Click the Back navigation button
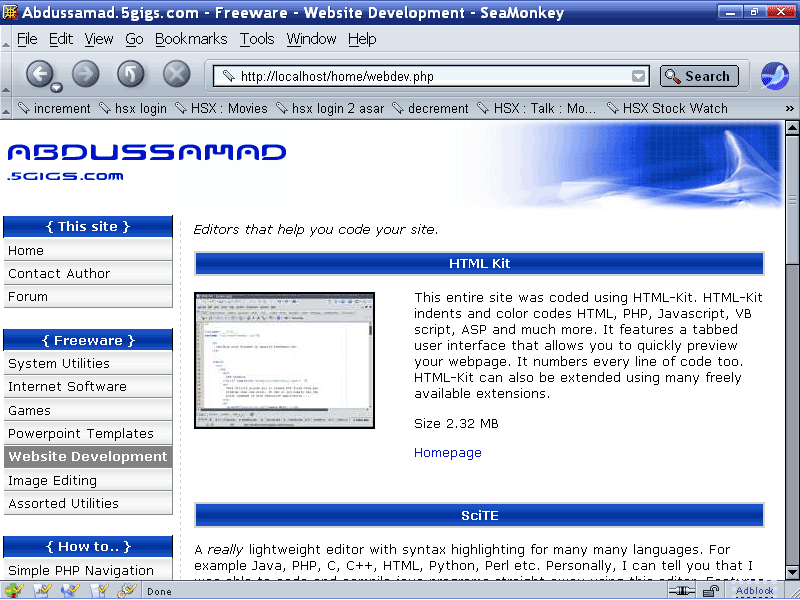This screenshot has width=800, height=600. [x=38, y=74]
